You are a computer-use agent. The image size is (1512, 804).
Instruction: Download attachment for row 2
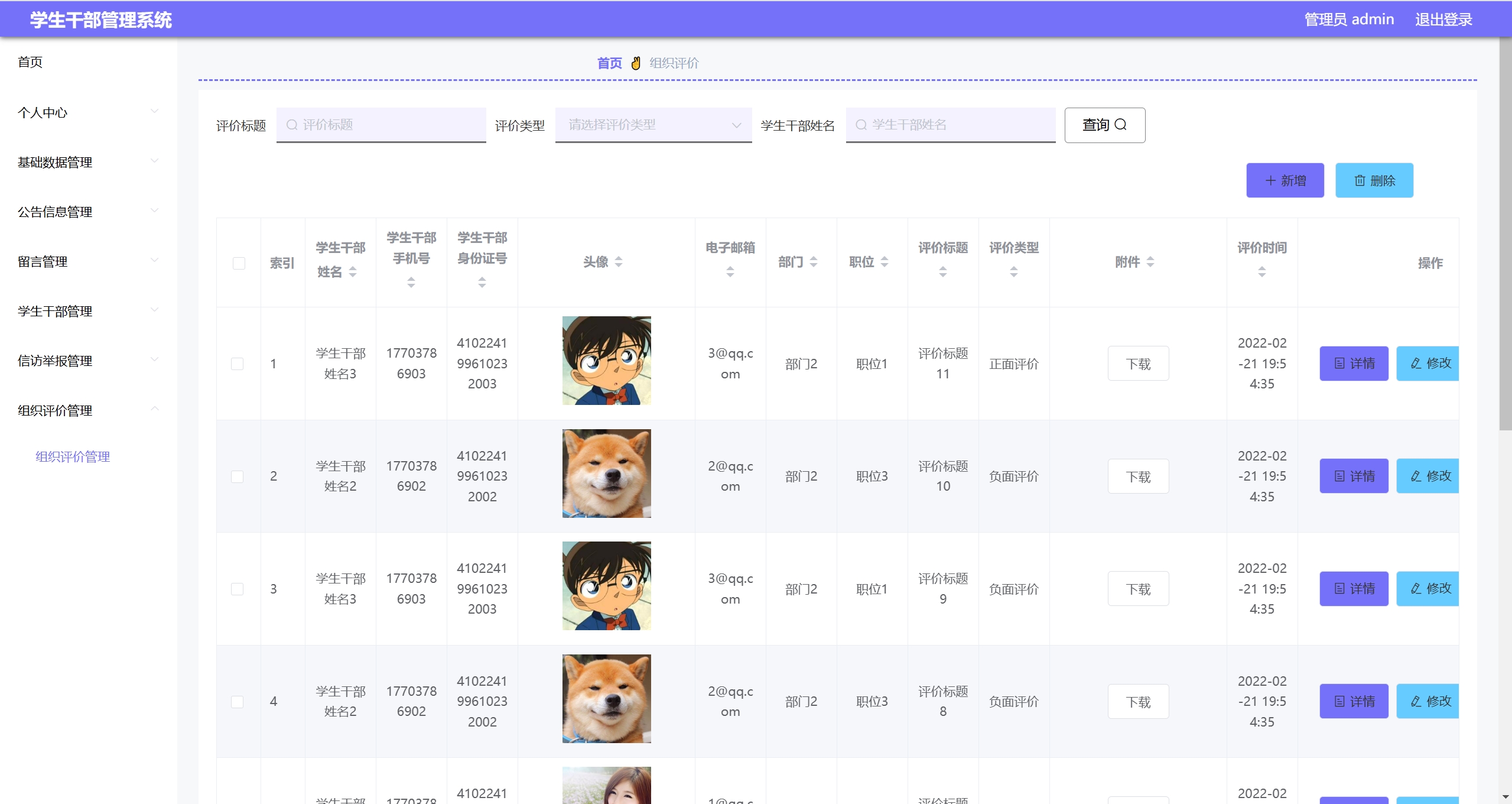pos(1138,476)
